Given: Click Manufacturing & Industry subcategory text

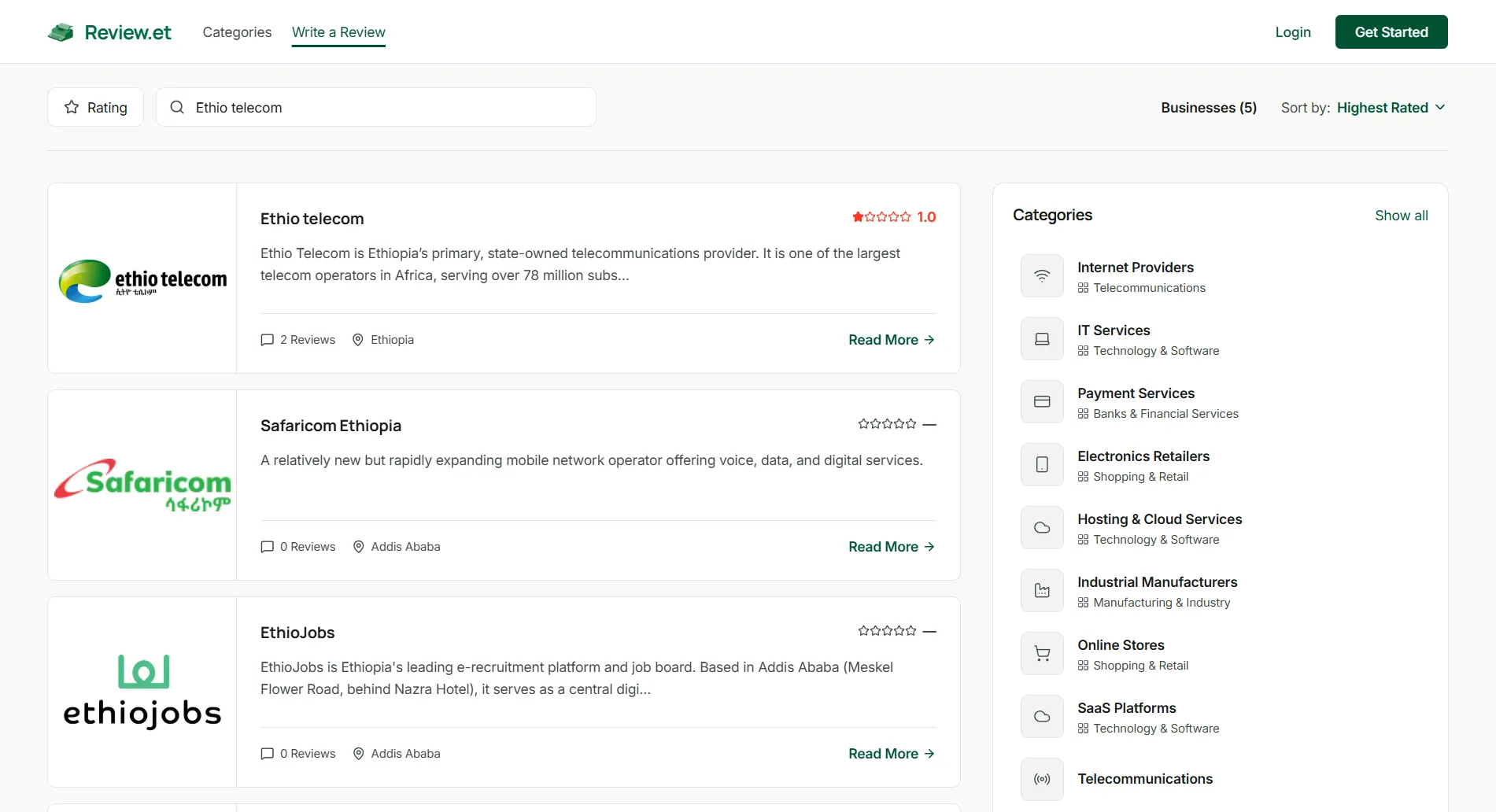Looking at the screenshot, I should pyautogui.click(x=1162, y=603).
